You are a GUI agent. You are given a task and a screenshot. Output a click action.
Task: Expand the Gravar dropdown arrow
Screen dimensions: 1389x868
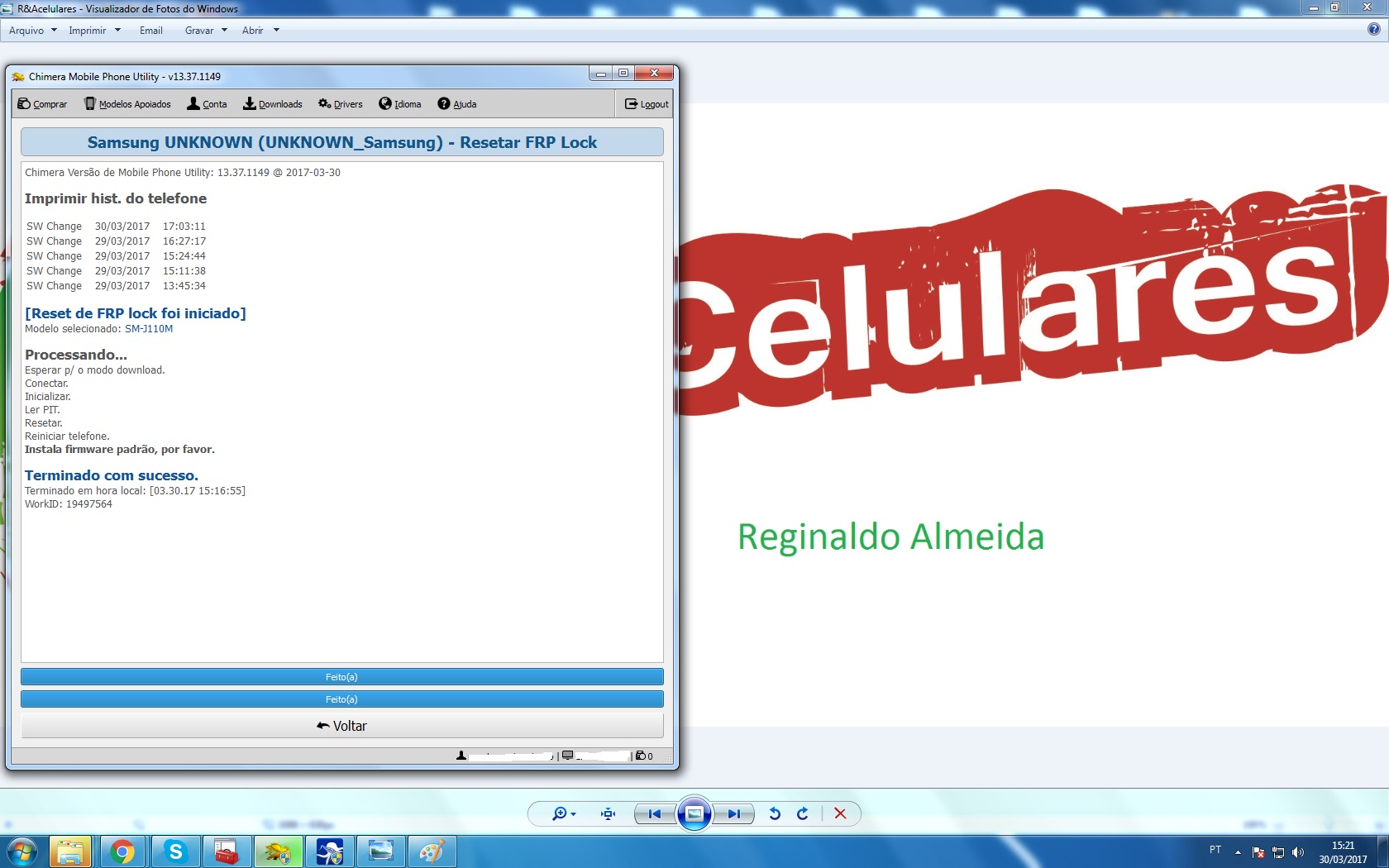coord(224,31)
